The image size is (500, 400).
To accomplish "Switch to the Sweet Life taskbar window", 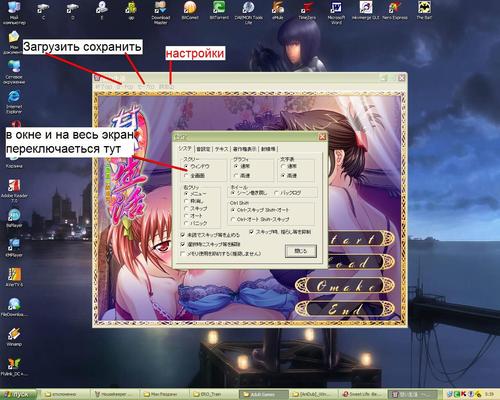I will click(x=363, y=394).
